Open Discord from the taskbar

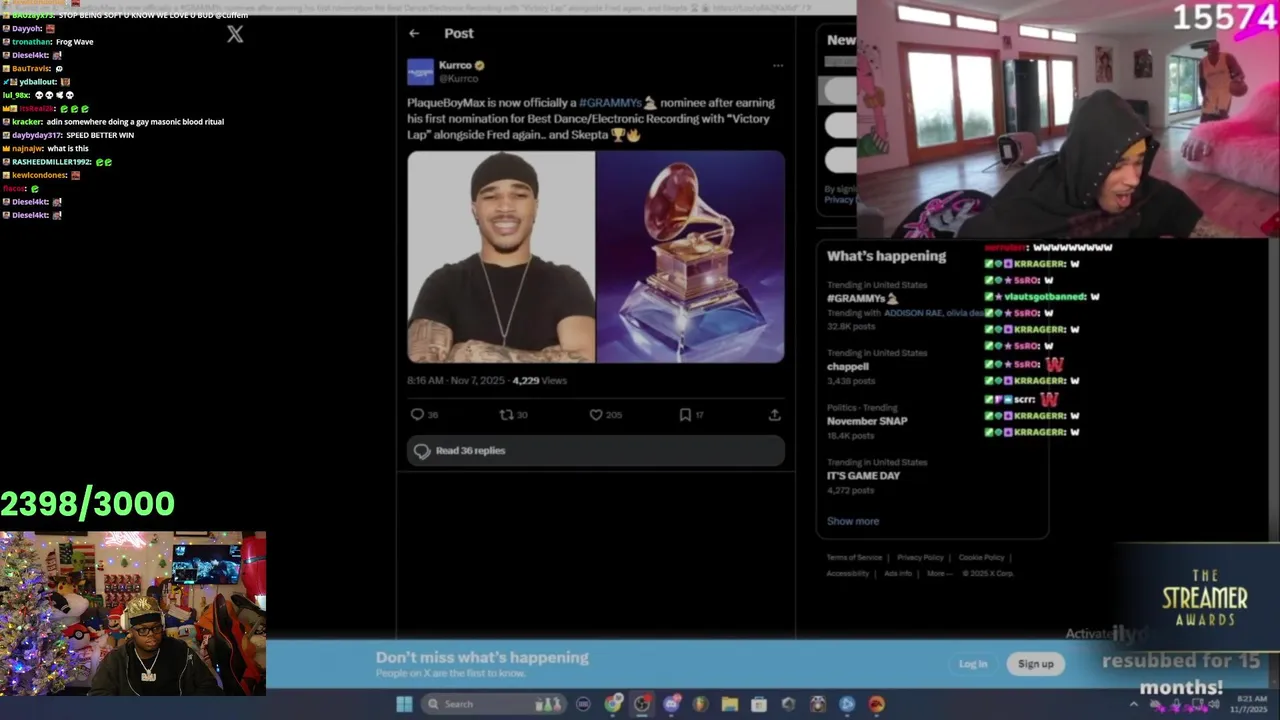click(x=671, y=704)
